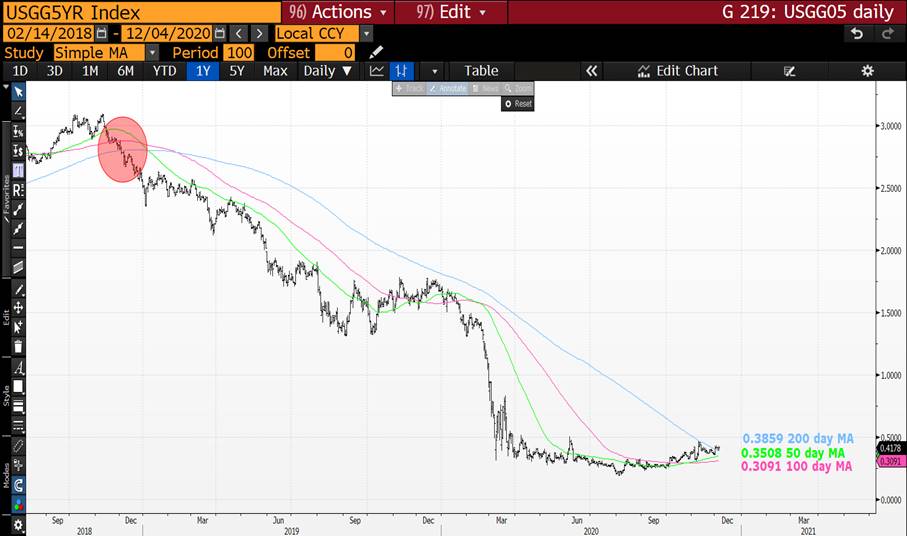Screen dimensions: 907x536
Task: Select the 1M range
Action: [x=90, y=71]
